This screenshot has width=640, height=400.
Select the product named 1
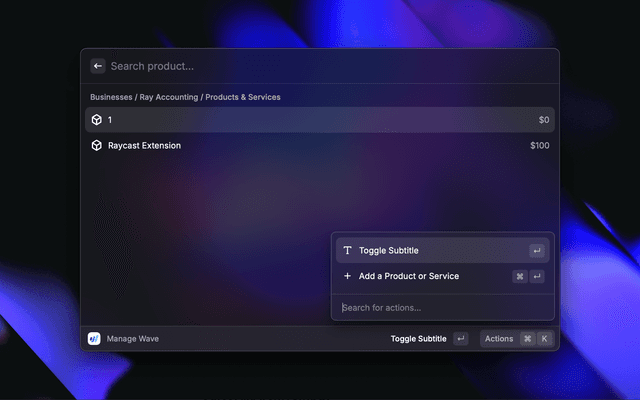(x=300, y=120)
